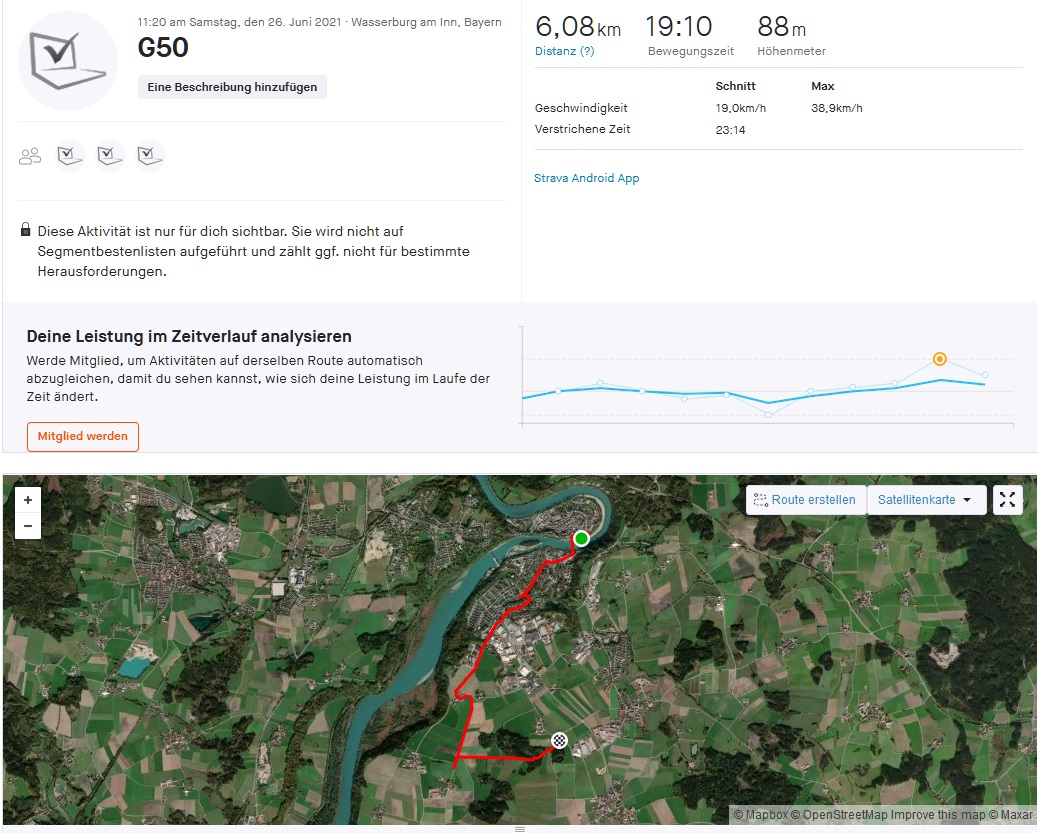Click the lock privacy icon
The width and height of the screenshot is (1037, 833).
coord(25,230)
